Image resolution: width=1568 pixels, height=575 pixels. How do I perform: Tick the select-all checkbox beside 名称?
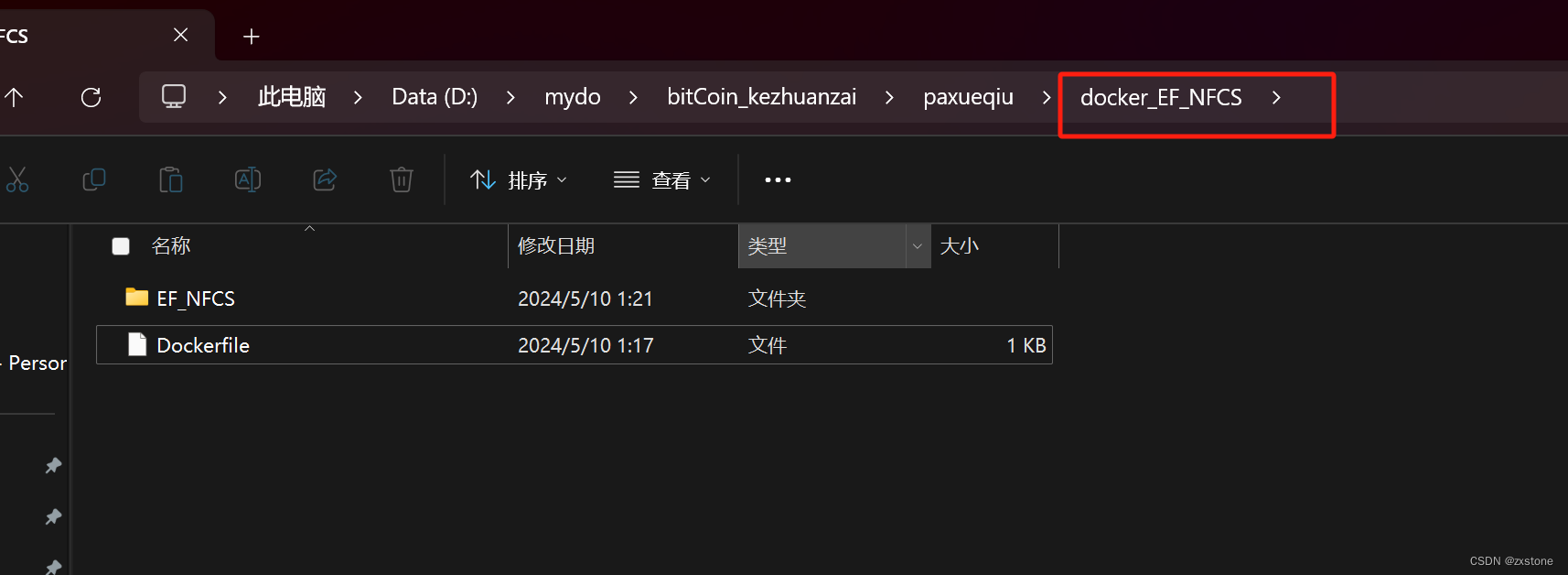pyautogui.click(x=121, y=246)
